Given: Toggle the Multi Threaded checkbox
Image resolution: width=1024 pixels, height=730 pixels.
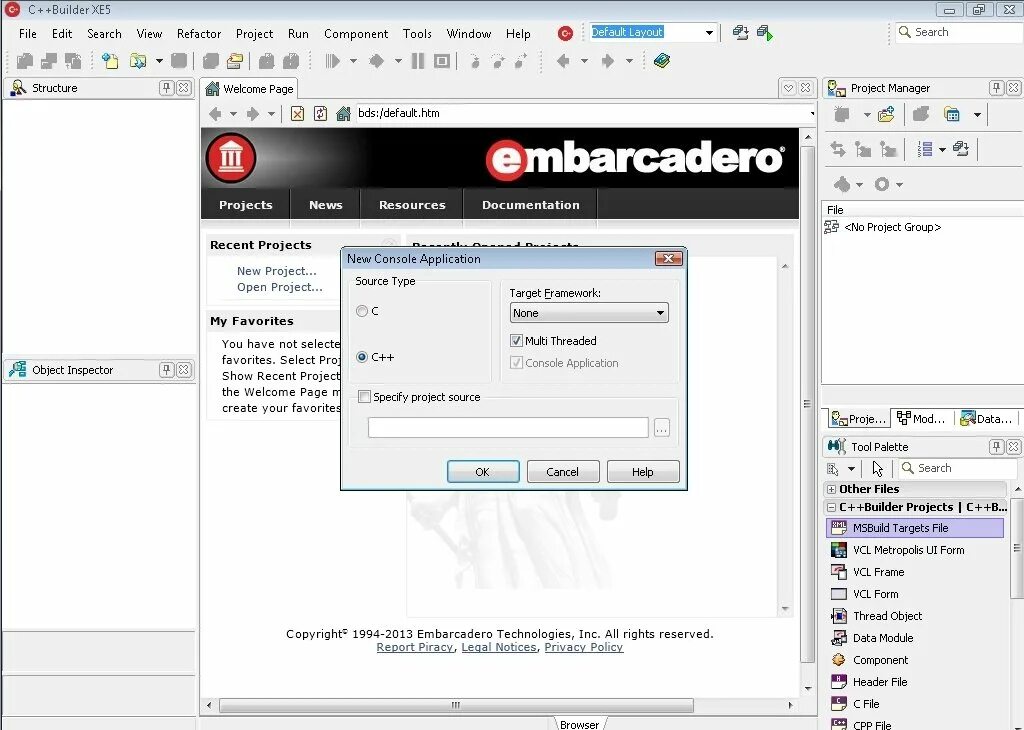Looking at the screenshot, I should [516, 341].
